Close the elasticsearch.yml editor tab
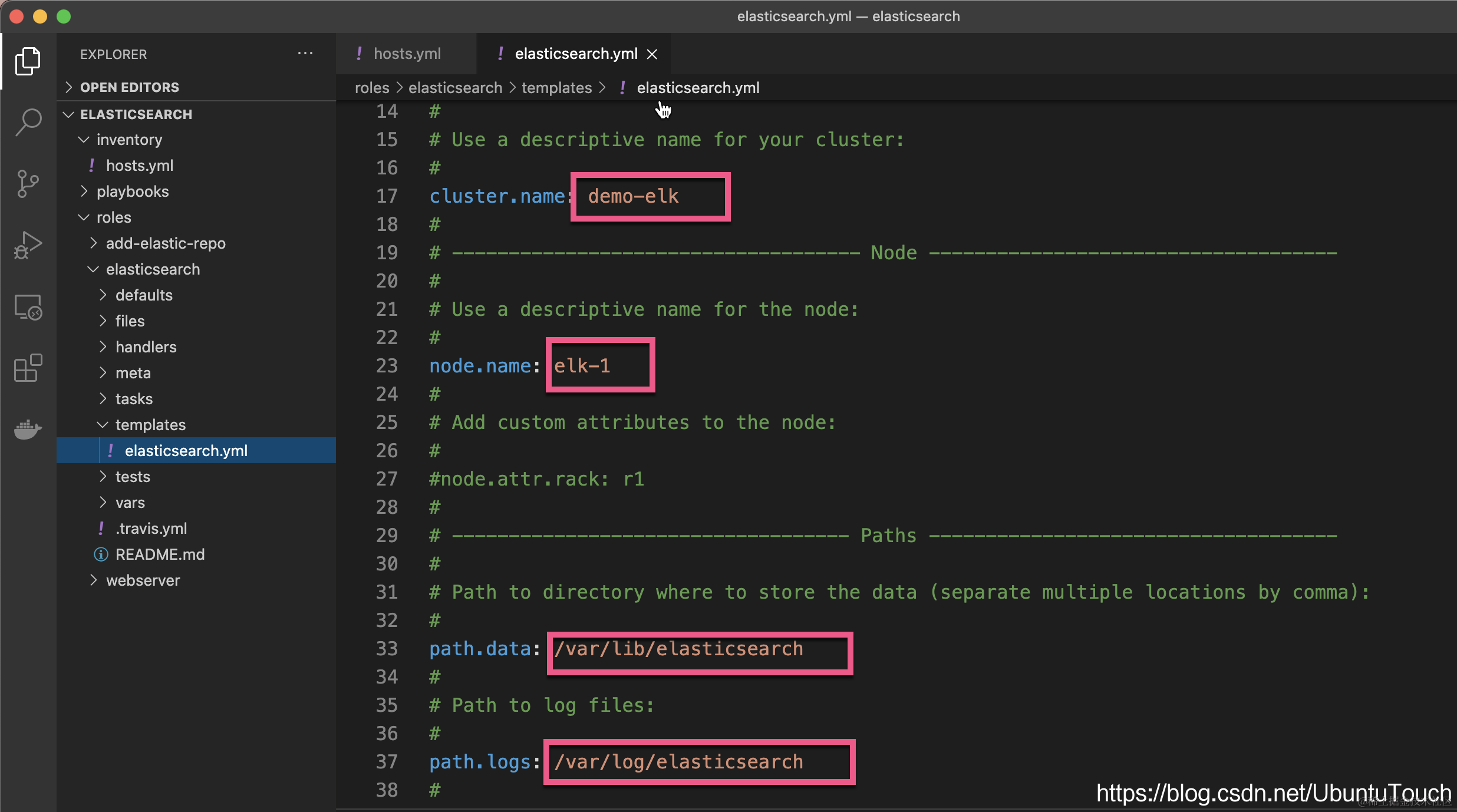 (x=652, y=54)
